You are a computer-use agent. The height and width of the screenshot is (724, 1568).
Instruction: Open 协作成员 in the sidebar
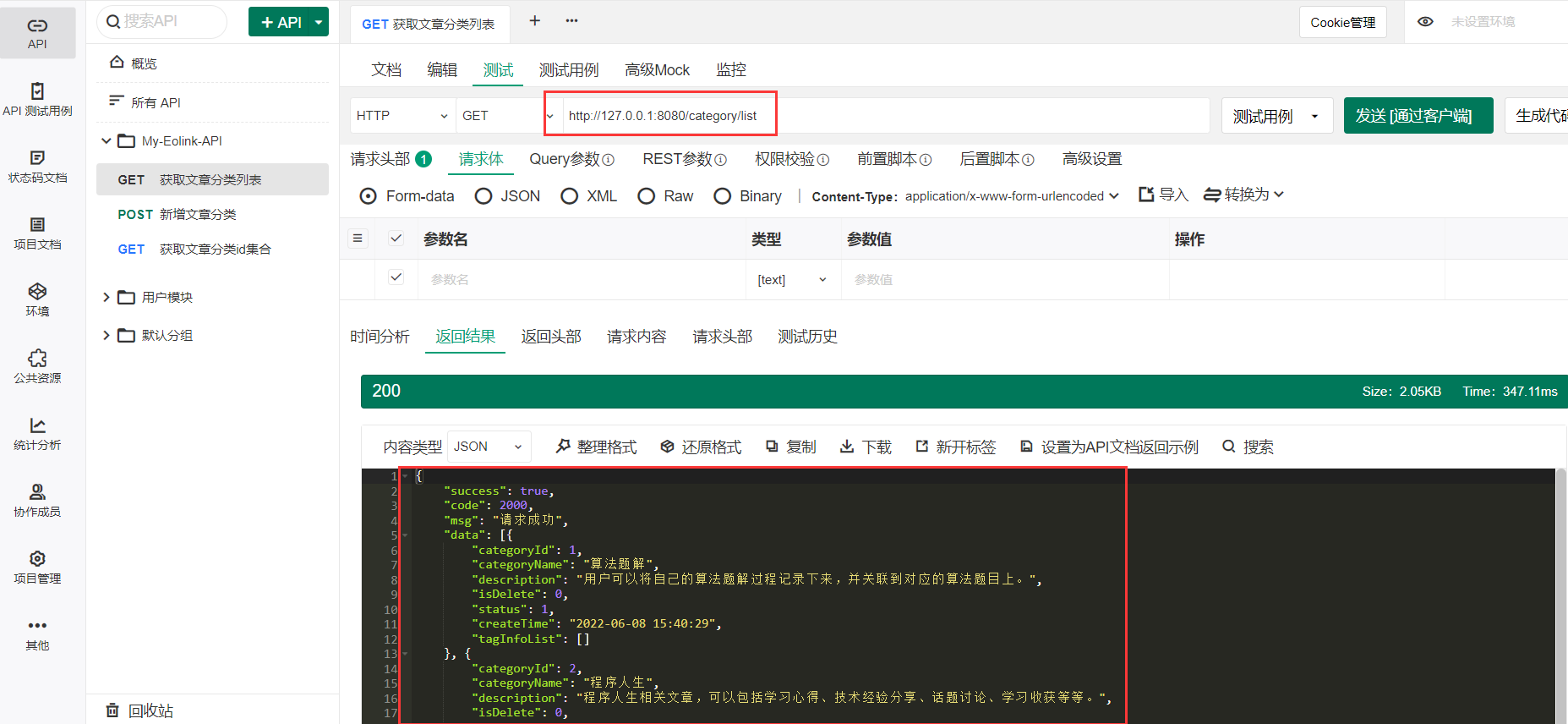coord(37,501)
